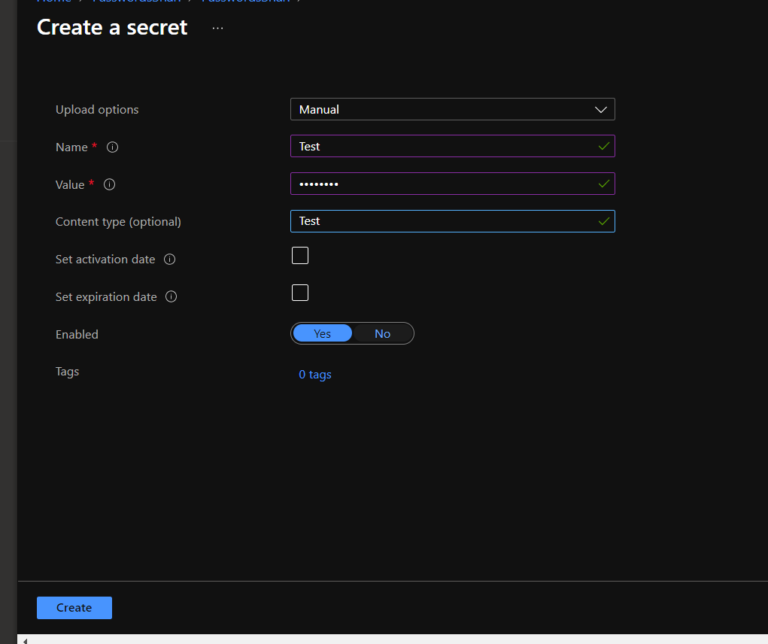Open the ellipsis menu beside Create a secret

[218, 28]
